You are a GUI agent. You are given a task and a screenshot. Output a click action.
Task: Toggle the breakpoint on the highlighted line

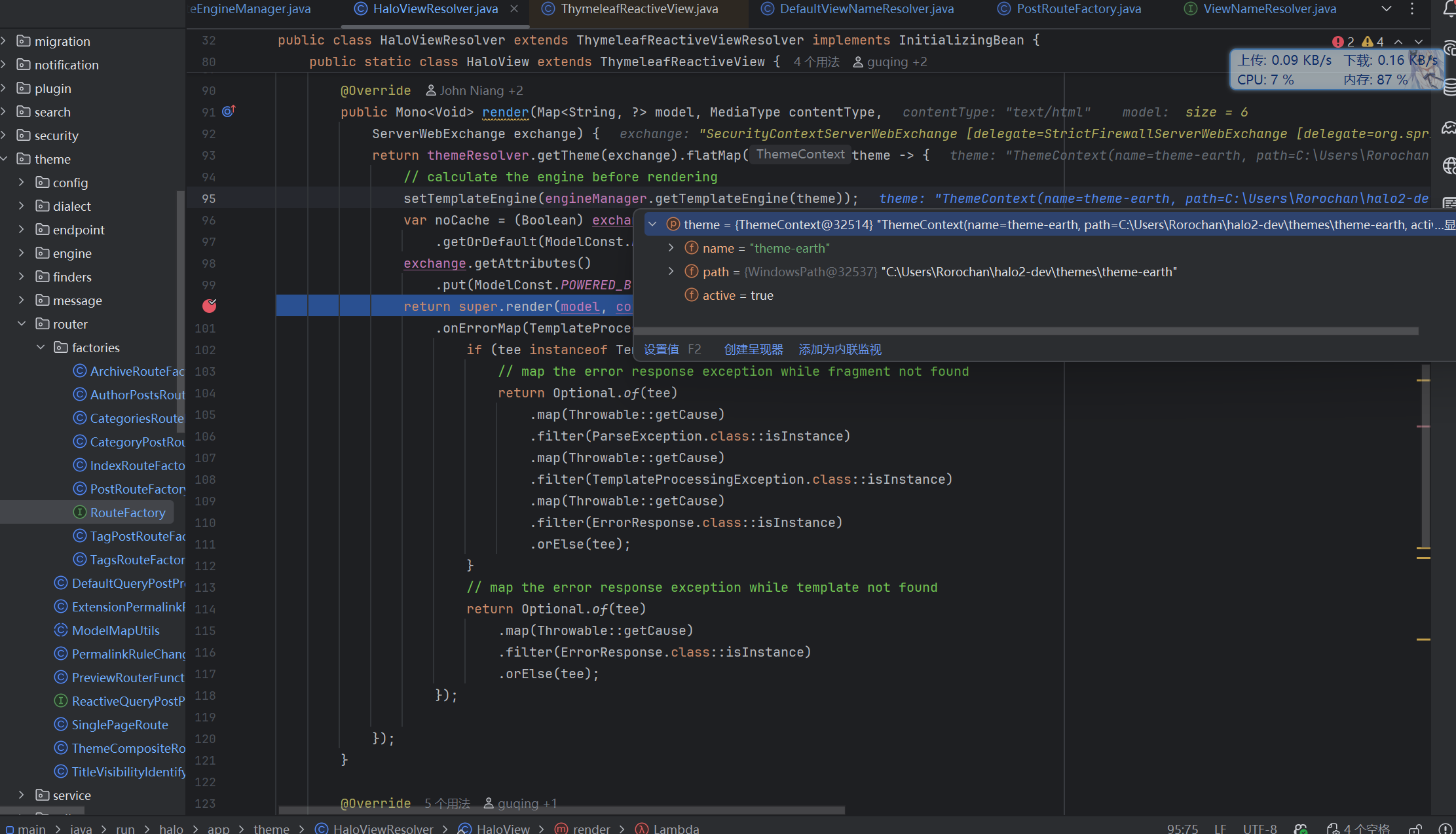click(210, 306)
